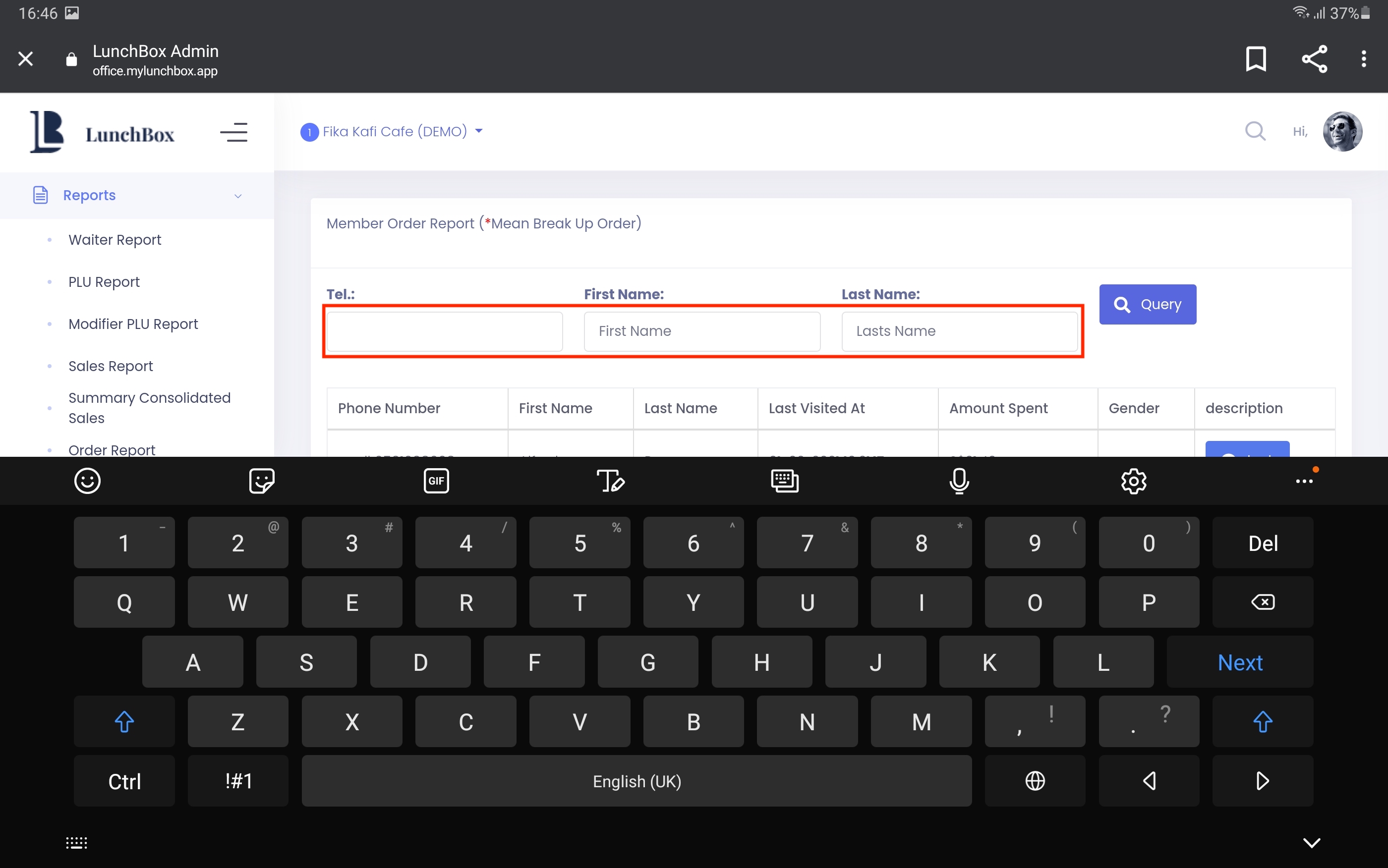Image resolution: width=1388 pixels, height=868 pixels.
Task: Switch to symbols with the !#1 key
Action: pyautogui.click(x=238, y=781)
